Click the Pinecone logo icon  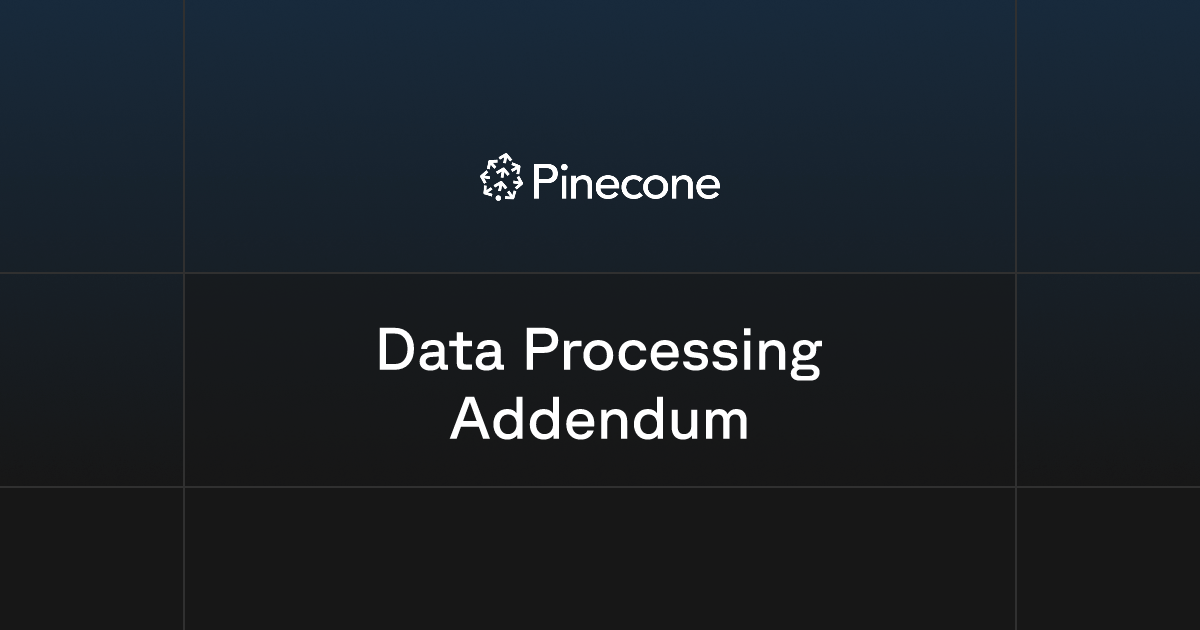click(501, 178)
